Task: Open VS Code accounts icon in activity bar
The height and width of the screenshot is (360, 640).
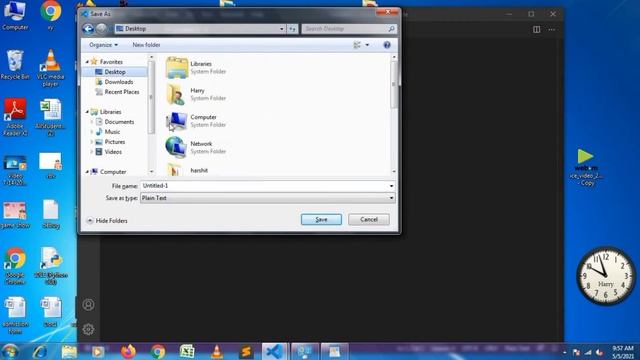Action: pyautogui.click(x=88, y=304)
